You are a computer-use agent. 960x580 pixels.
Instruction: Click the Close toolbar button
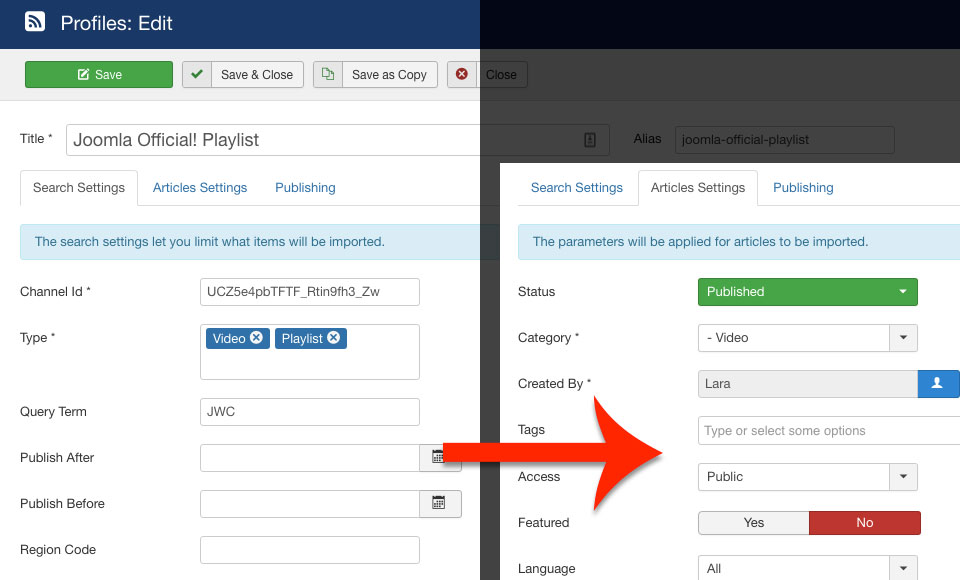coord(487,75)
